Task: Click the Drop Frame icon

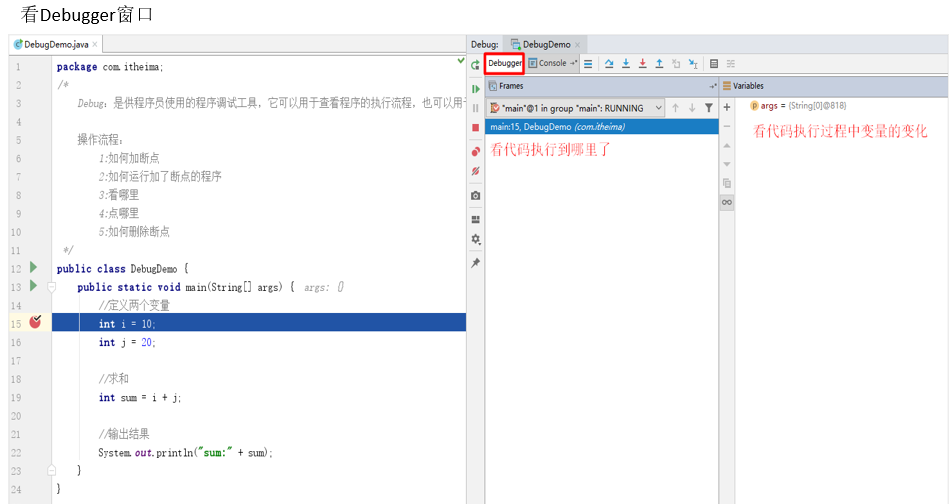Action: click(x=676, y=64)
